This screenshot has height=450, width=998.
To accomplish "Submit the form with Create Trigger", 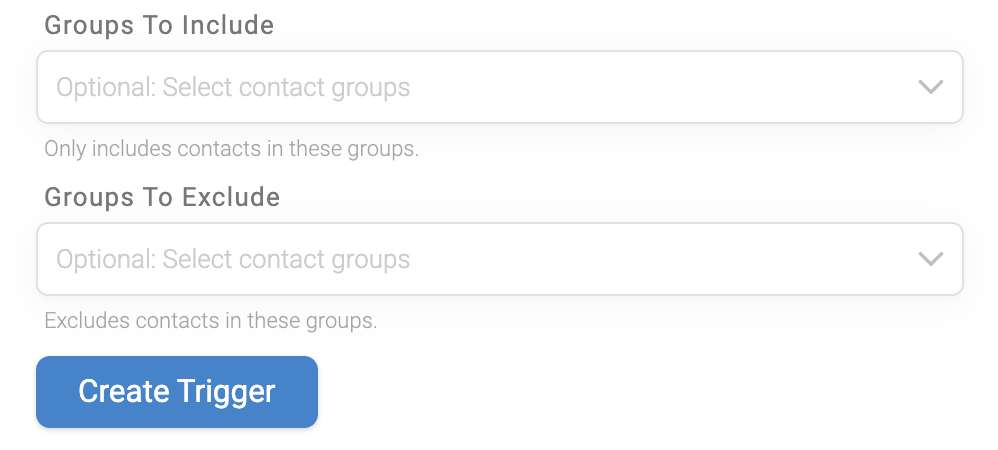I will pos(177,392).
